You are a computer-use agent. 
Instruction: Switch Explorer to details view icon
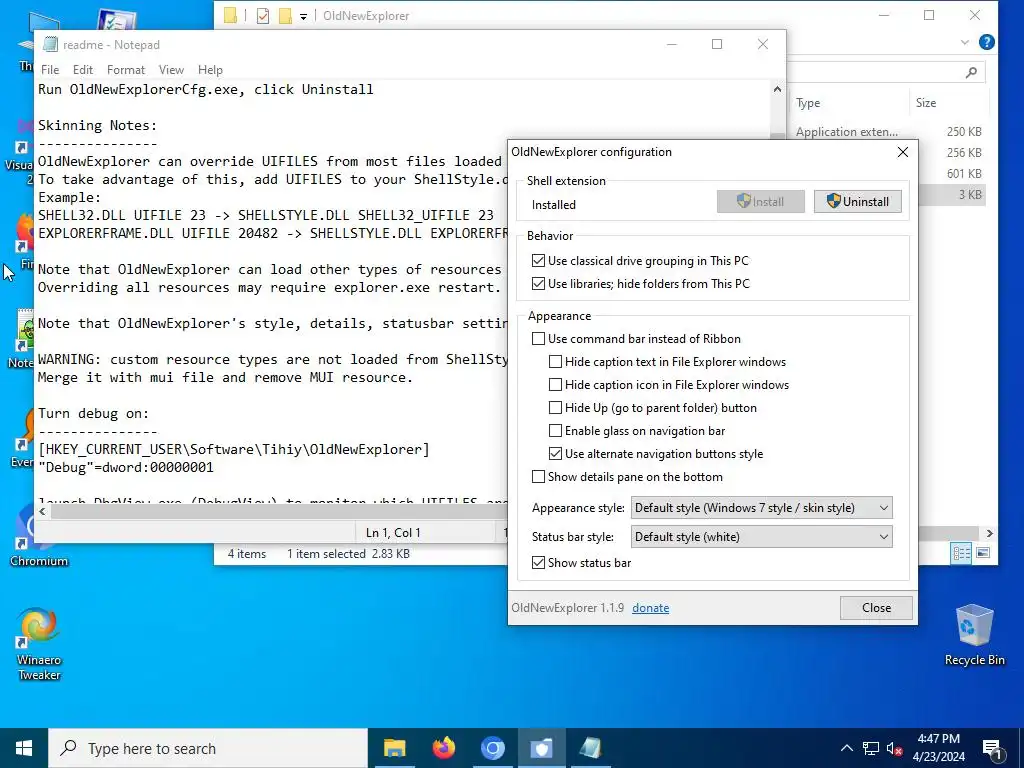pyautogui.click(x=961, y=553)
